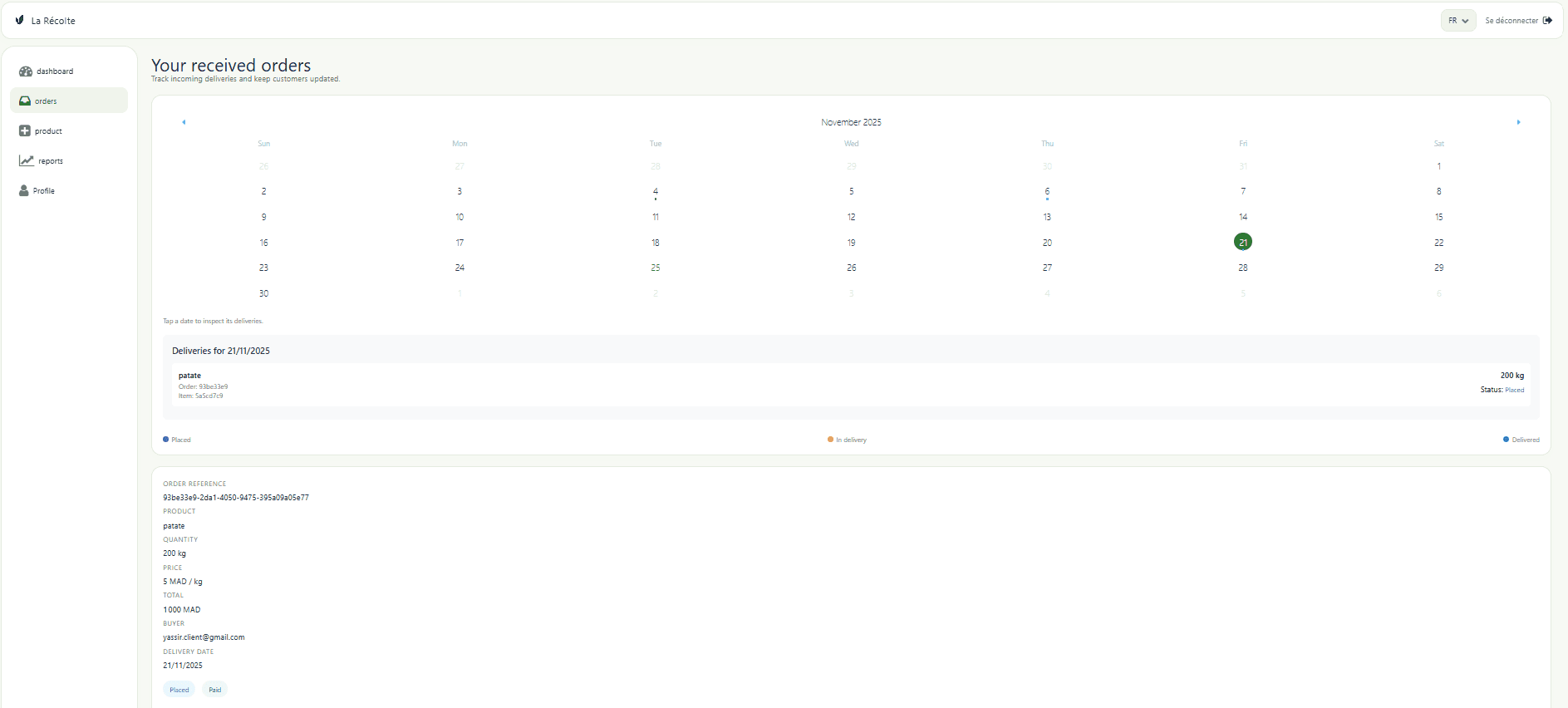Click the reports chart icon in sidebar
This screenshot has height=708, width=1568.
pos(27,161)
